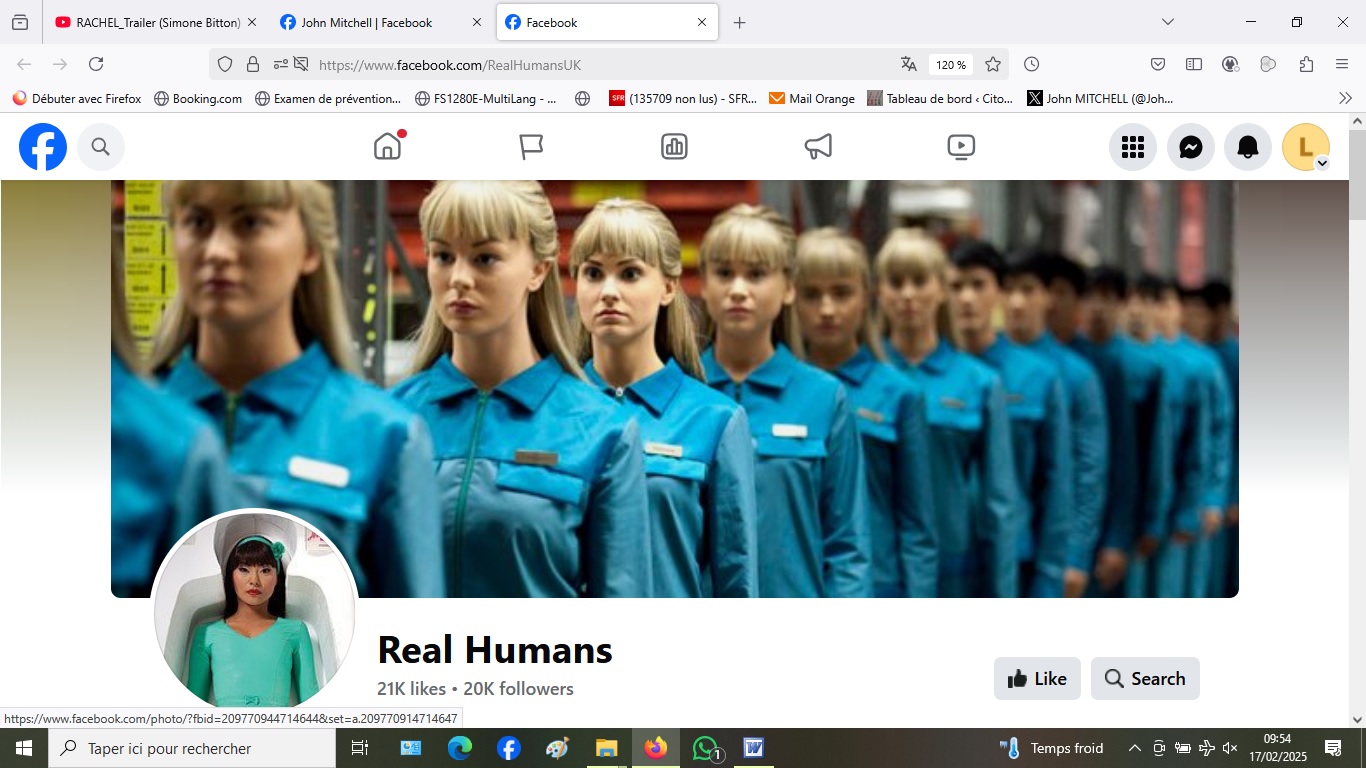The height and width of the screenshot is (768, 1366).
Task: Open Microsoft Word from the taskbar
Action: coord(753,748)
